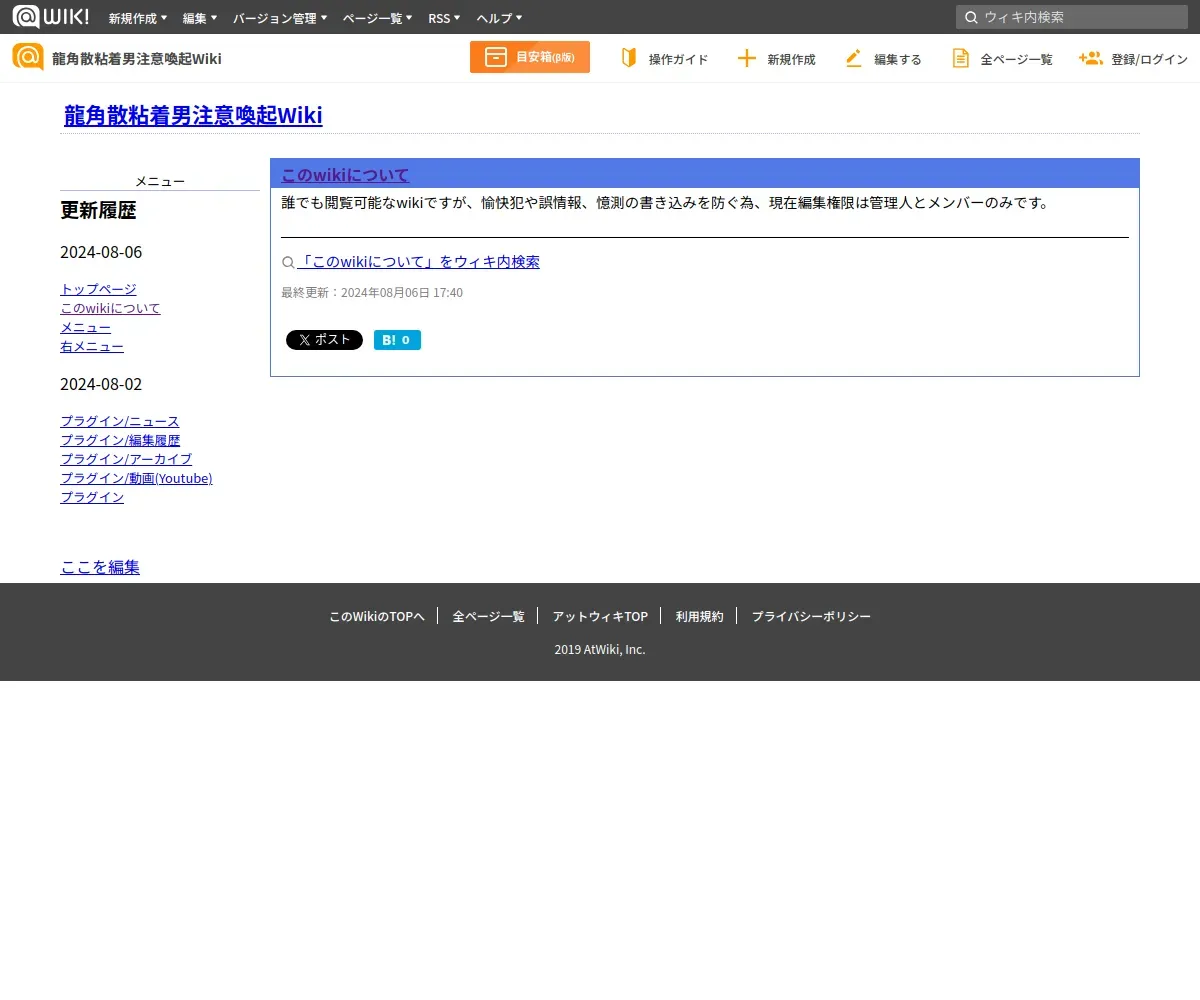This screenshot has height=1000, width=1200.
Task: Click the magnifier icon beside ウィキ内検索 link
Action: pos(288,263)
